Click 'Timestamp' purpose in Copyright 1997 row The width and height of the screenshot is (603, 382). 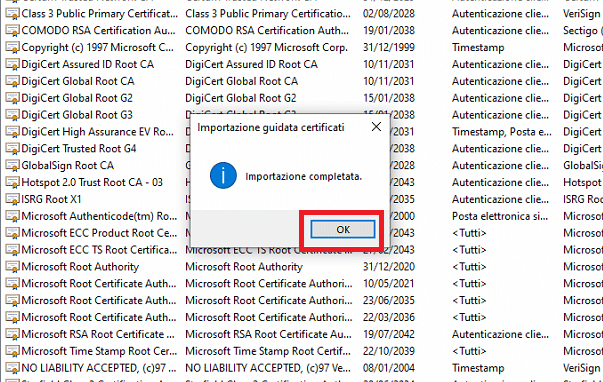coord(478,48)
